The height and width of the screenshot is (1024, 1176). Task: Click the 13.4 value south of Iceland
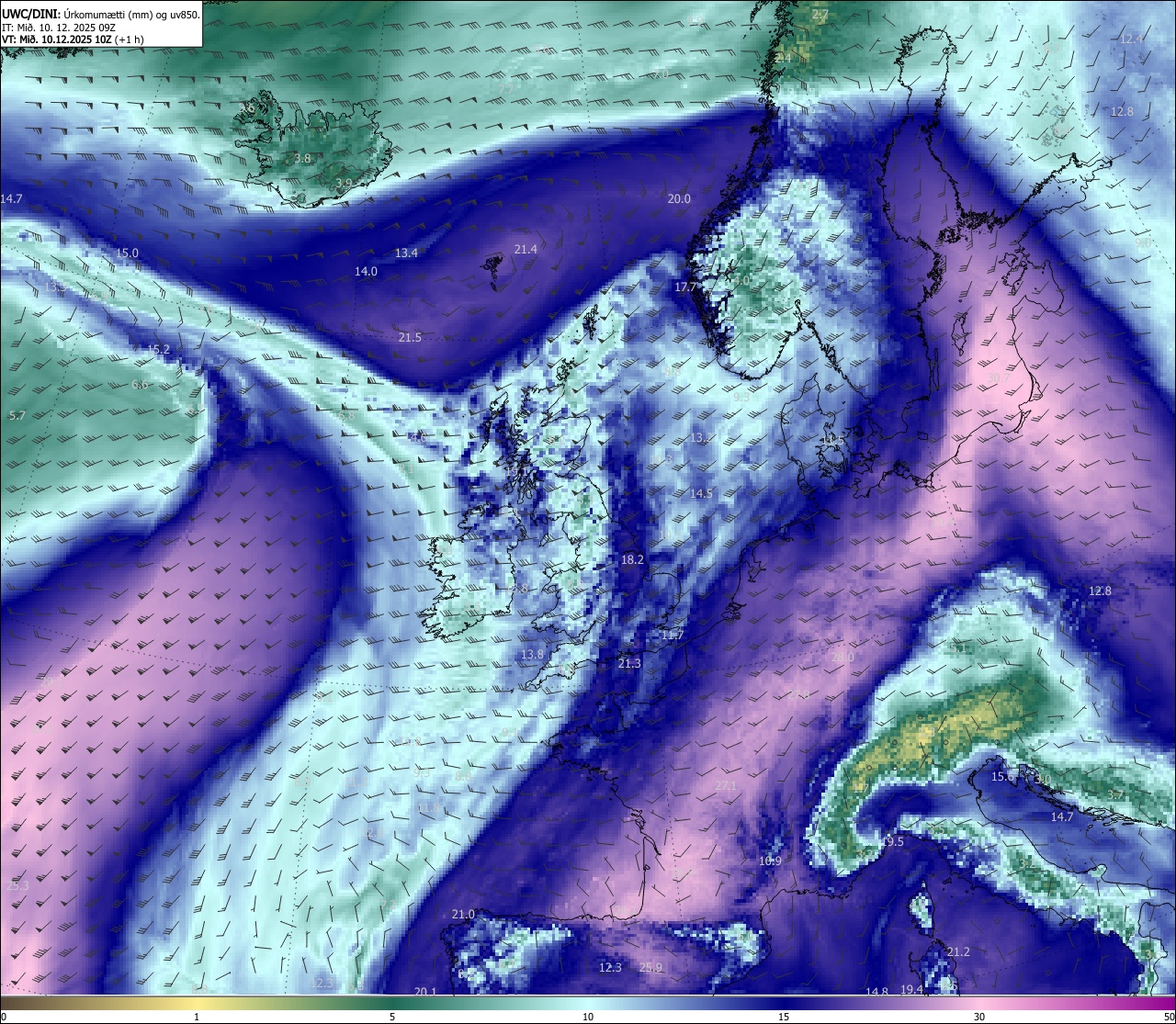click(406, 253)
